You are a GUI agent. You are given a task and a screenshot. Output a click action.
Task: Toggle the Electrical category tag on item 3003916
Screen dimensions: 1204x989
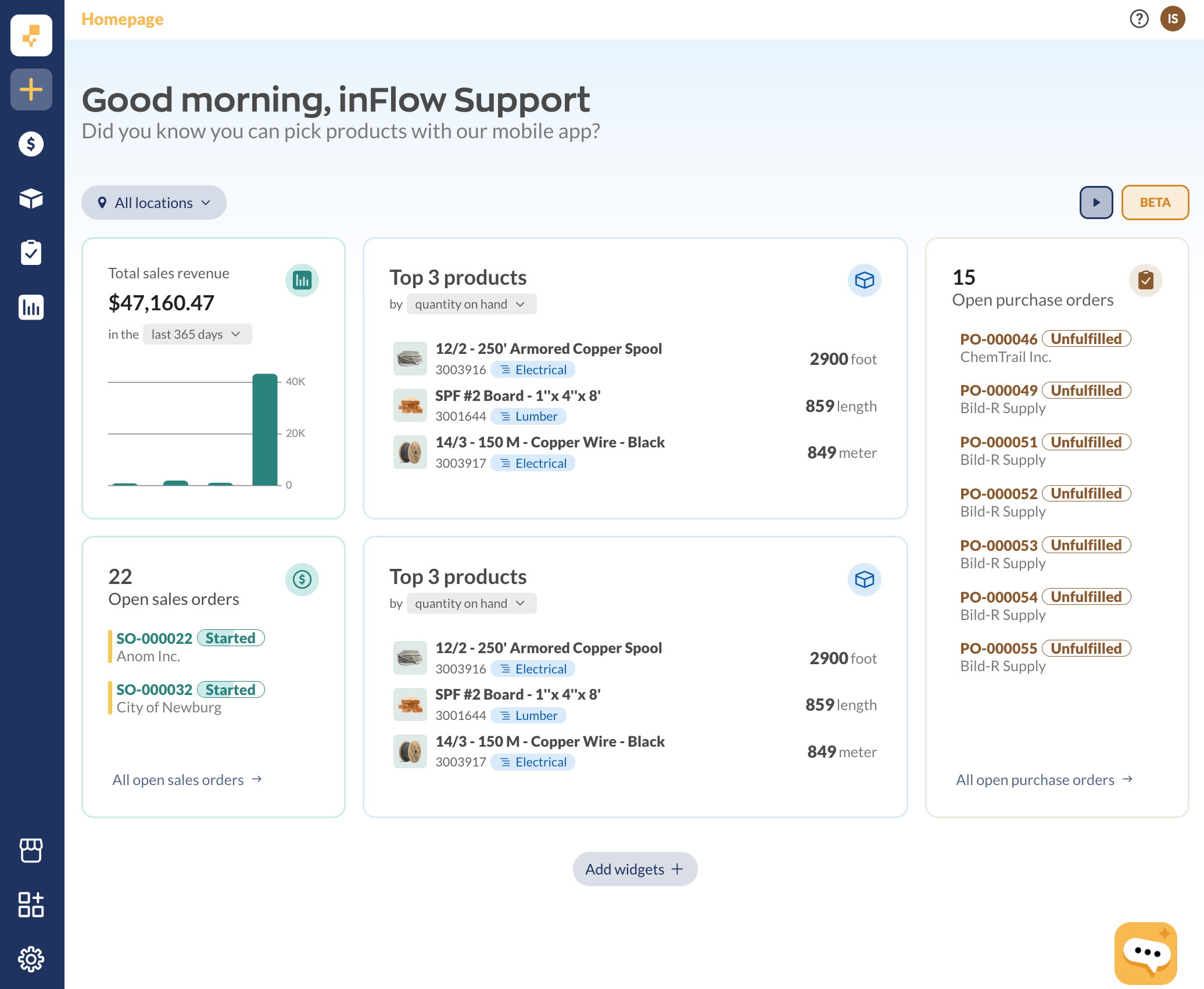click(532, 369)
